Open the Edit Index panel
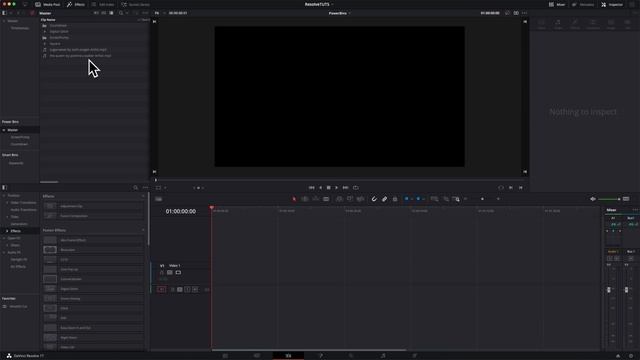This screenshot has width=640, height=360. coord(103,4)
